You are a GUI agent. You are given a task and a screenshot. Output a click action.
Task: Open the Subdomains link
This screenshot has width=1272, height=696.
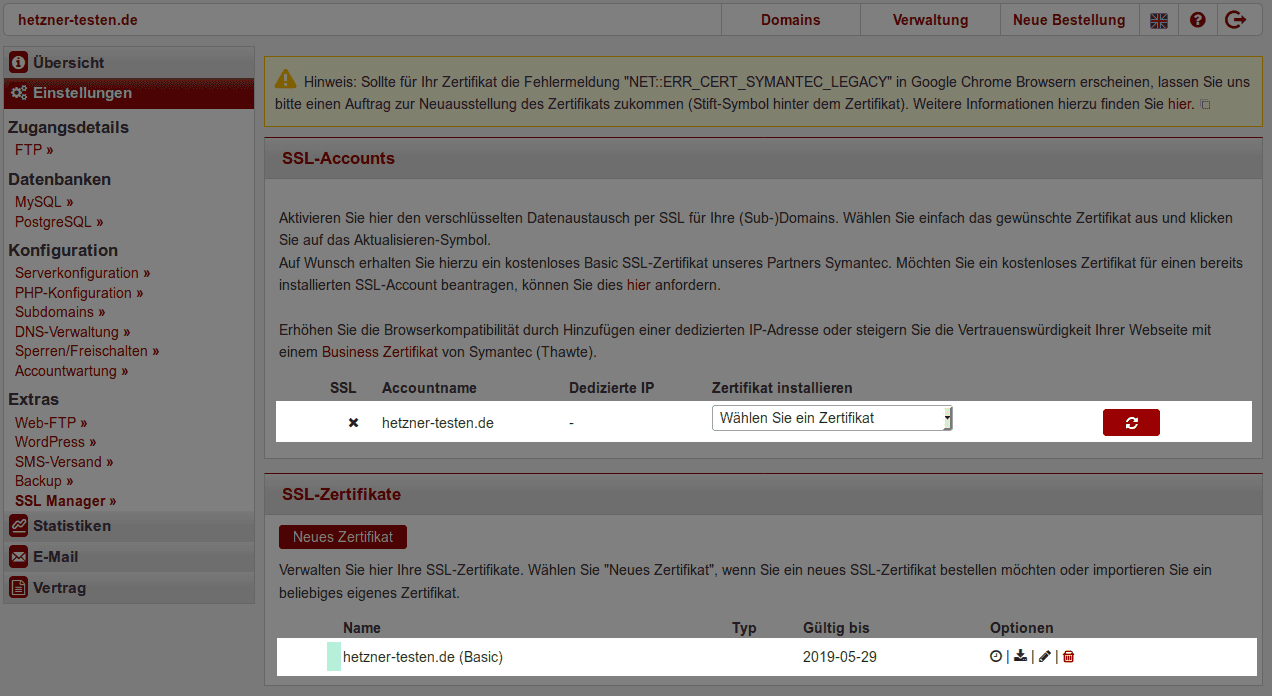(x=60, y=312)
